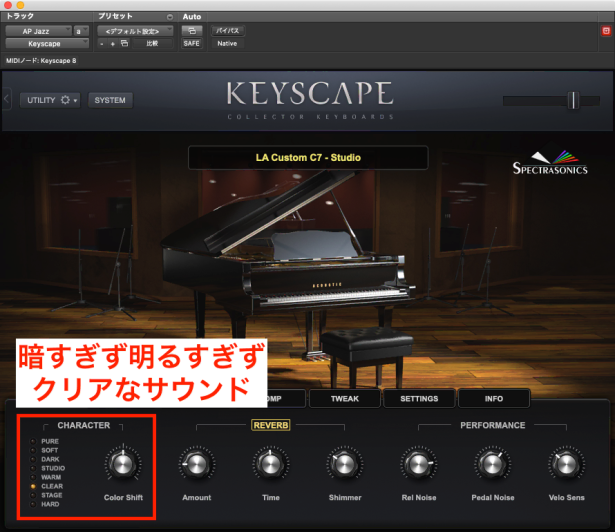Image resolution: width=615 pixels, height=532 pixels.
Task: Open the UTILITY gear dropdown menu
Action: click(50, 100)
